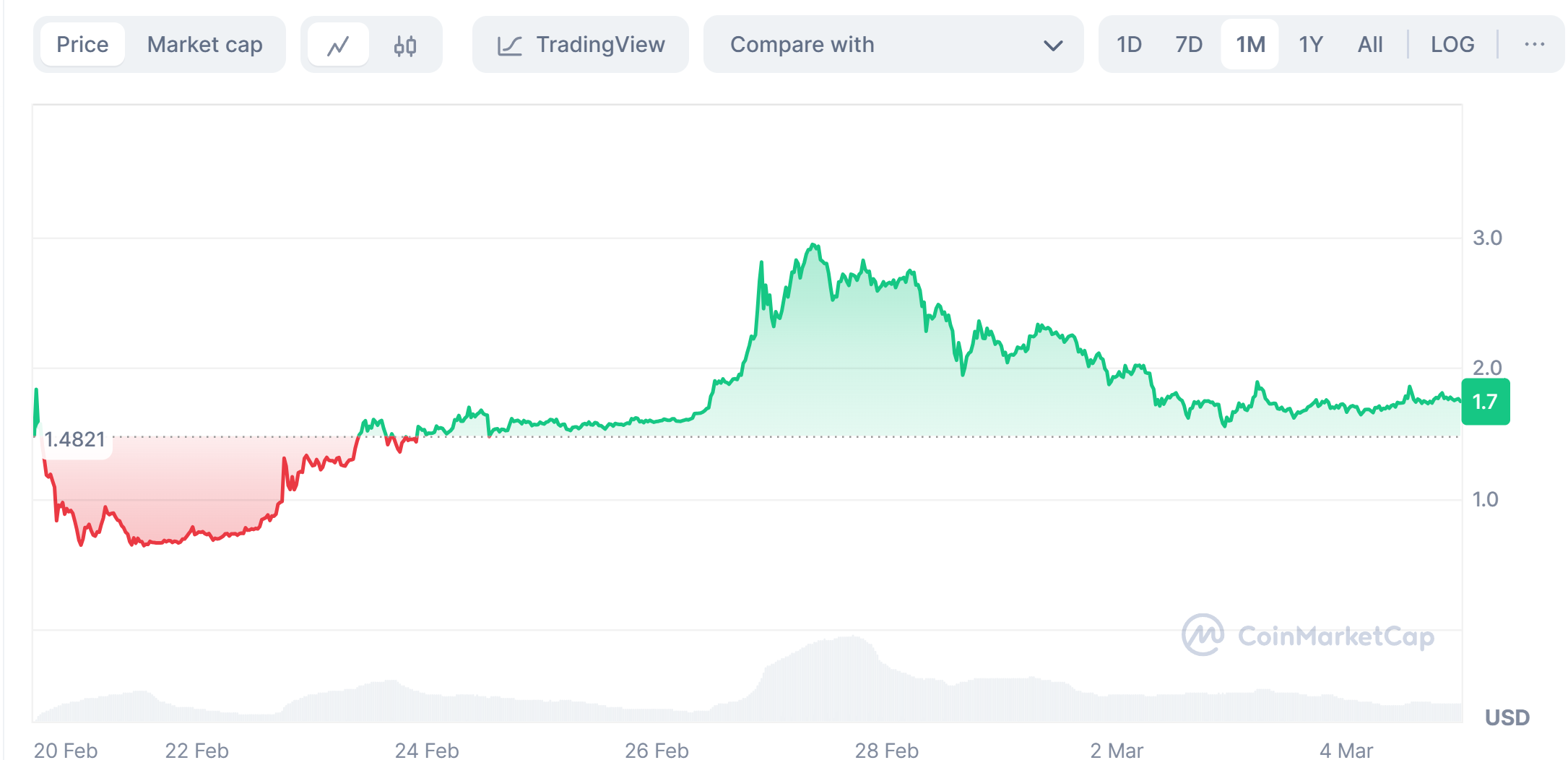This screenshot has width=1568, height=760.
Task: Select the 1D time range tab
Action: pyautogui.click(x=1129, y=45)
